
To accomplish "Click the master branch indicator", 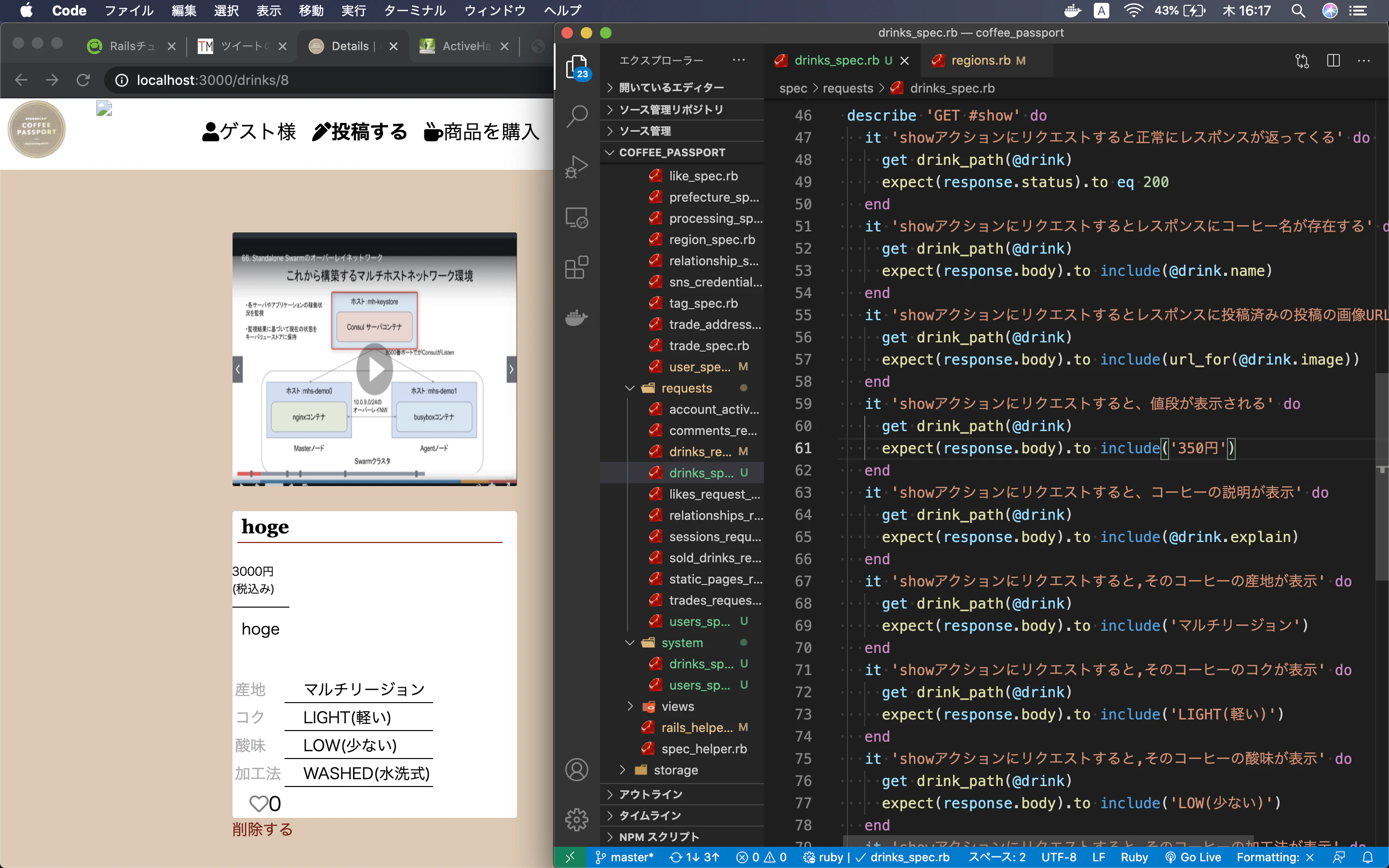I will click(625, 857).
